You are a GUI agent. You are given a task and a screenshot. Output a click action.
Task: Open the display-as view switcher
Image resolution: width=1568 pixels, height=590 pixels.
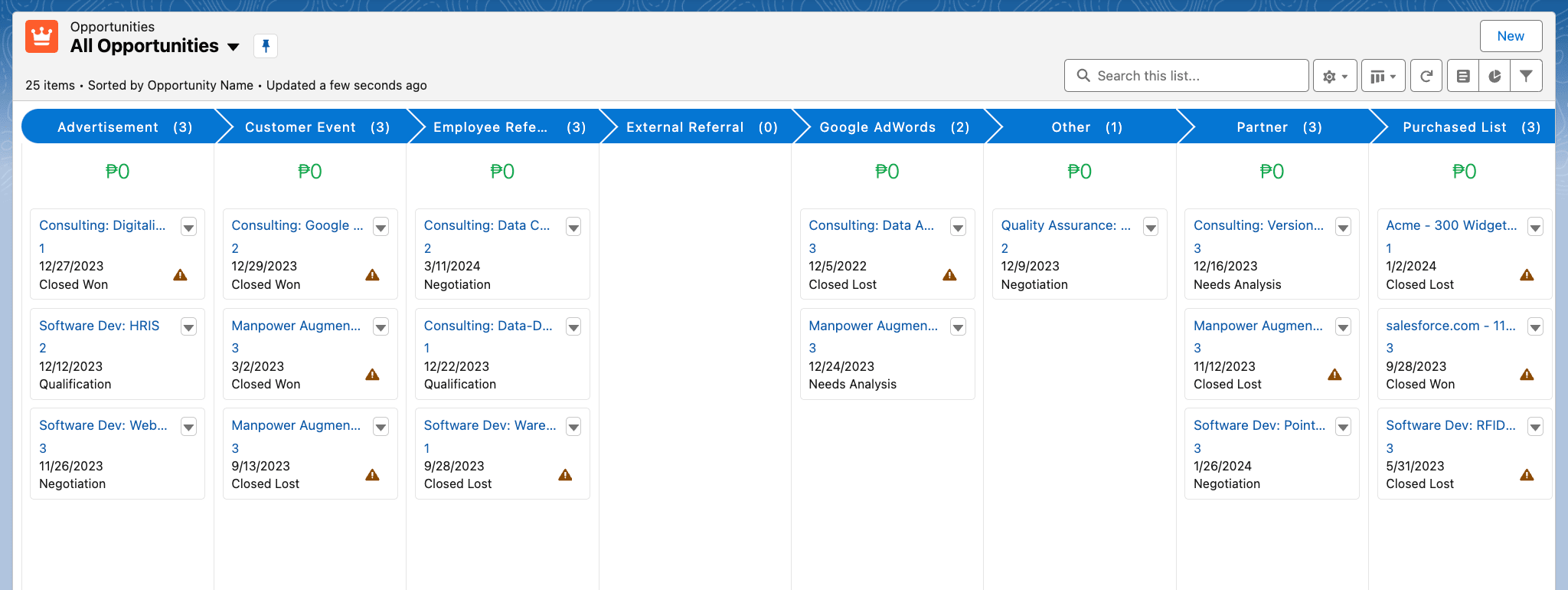1383,76
